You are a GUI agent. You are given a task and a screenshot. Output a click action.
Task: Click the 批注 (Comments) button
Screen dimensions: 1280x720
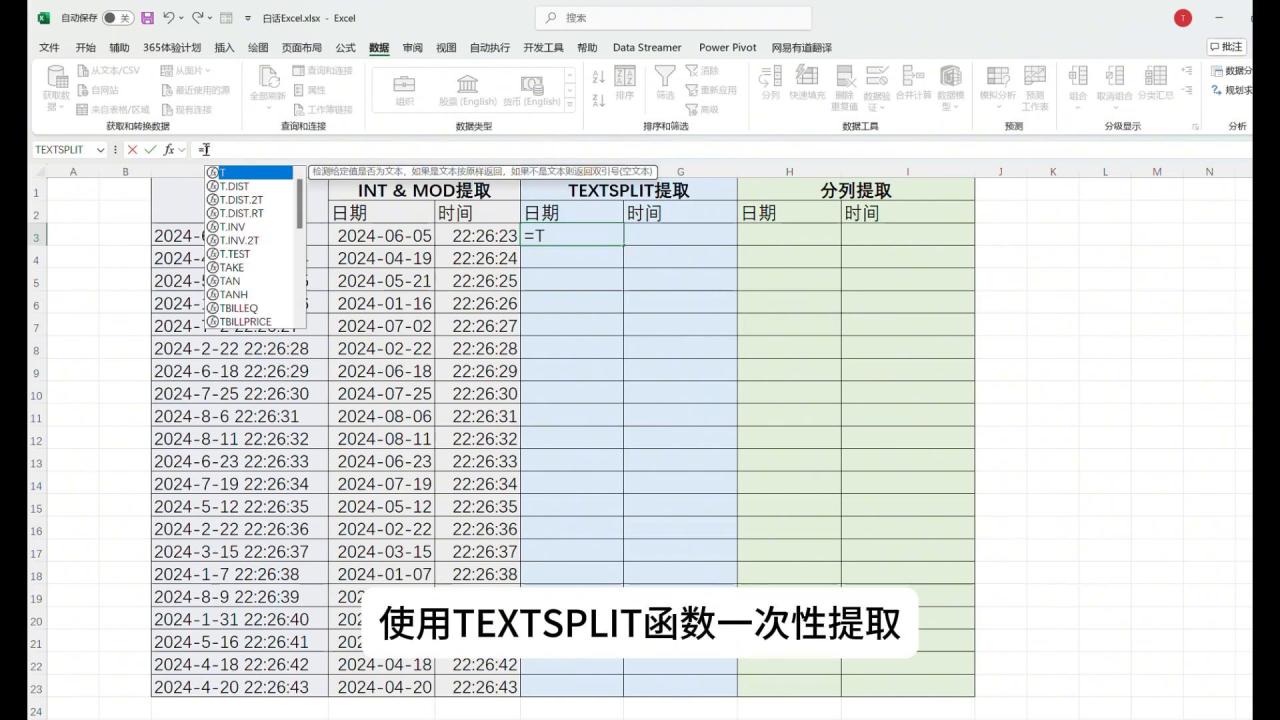[x=1227, y=47]
